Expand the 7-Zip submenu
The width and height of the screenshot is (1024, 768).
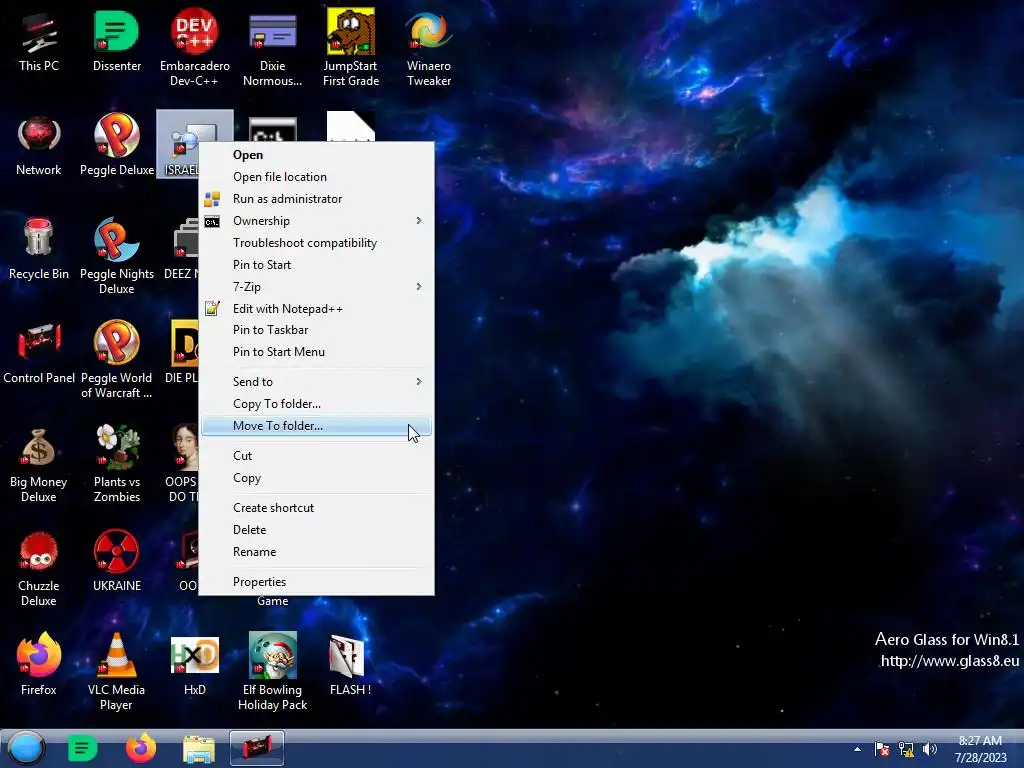[x=316, y=287]
